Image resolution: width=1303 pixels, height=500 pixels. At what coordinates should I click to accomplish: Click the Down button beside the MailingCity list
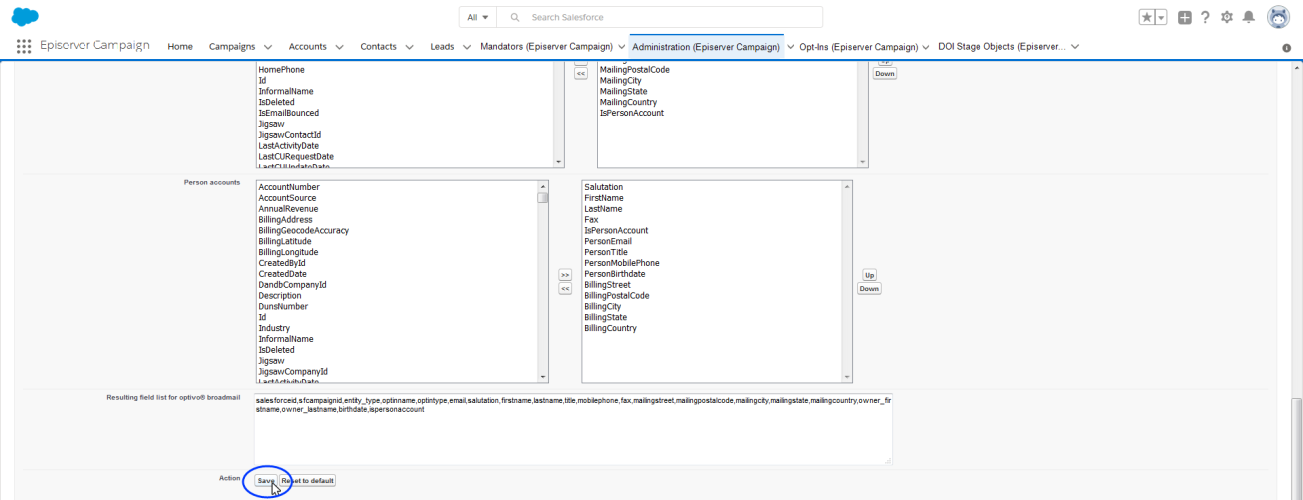[885, 74]
